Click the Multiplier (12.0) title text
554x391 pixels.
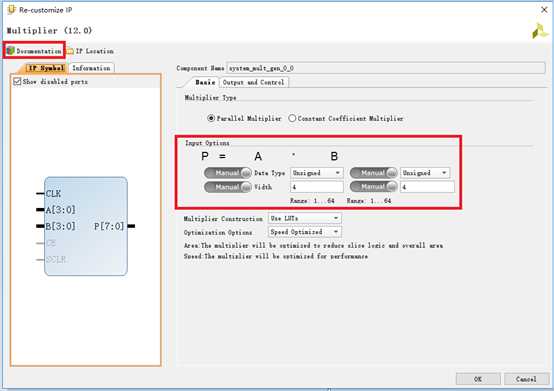click(x=49, y=31)
